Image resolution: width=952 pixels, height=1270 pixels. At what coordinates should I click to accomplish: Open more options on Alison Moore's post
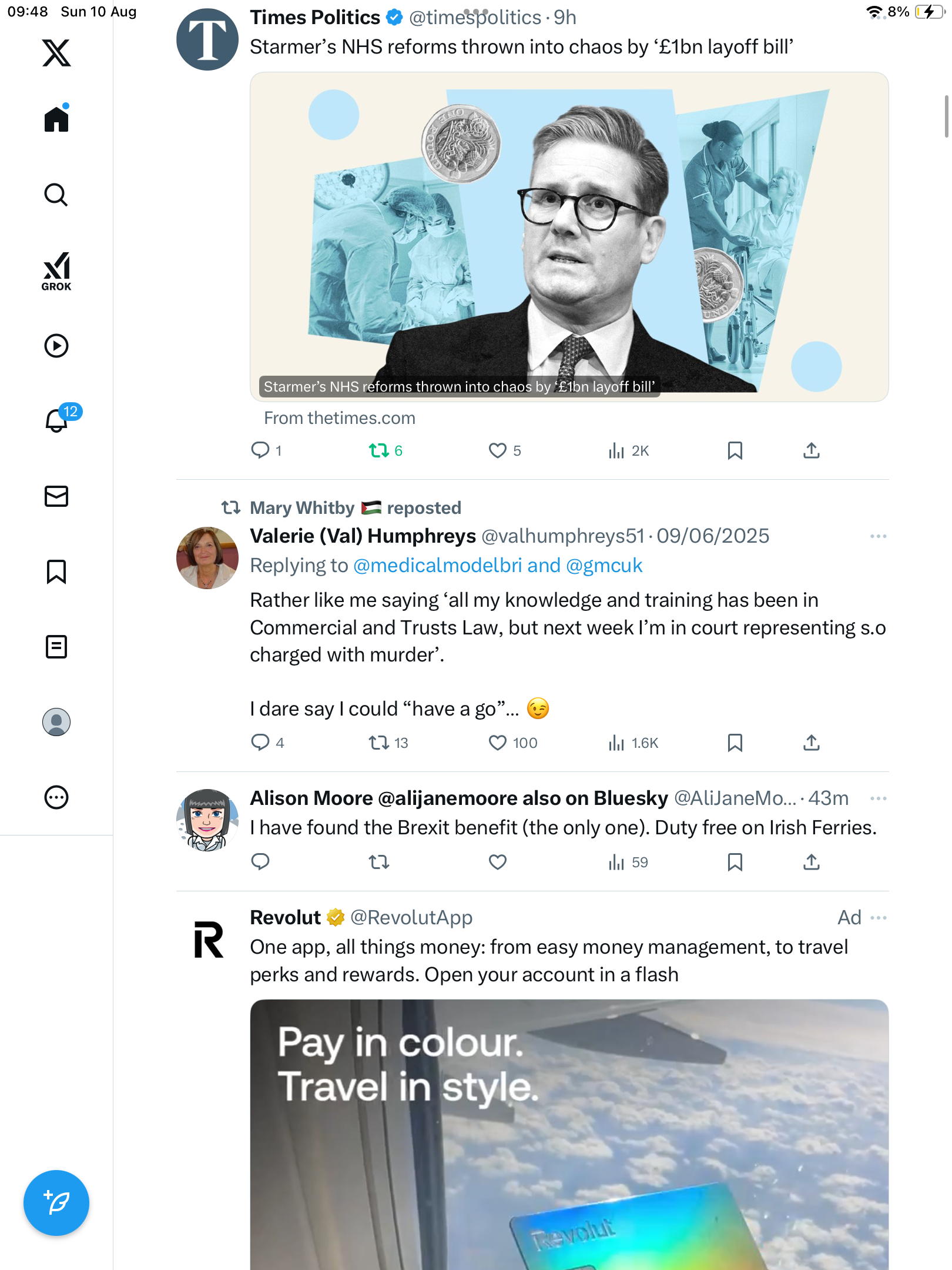pyautogui.click(x=878, y=798)
